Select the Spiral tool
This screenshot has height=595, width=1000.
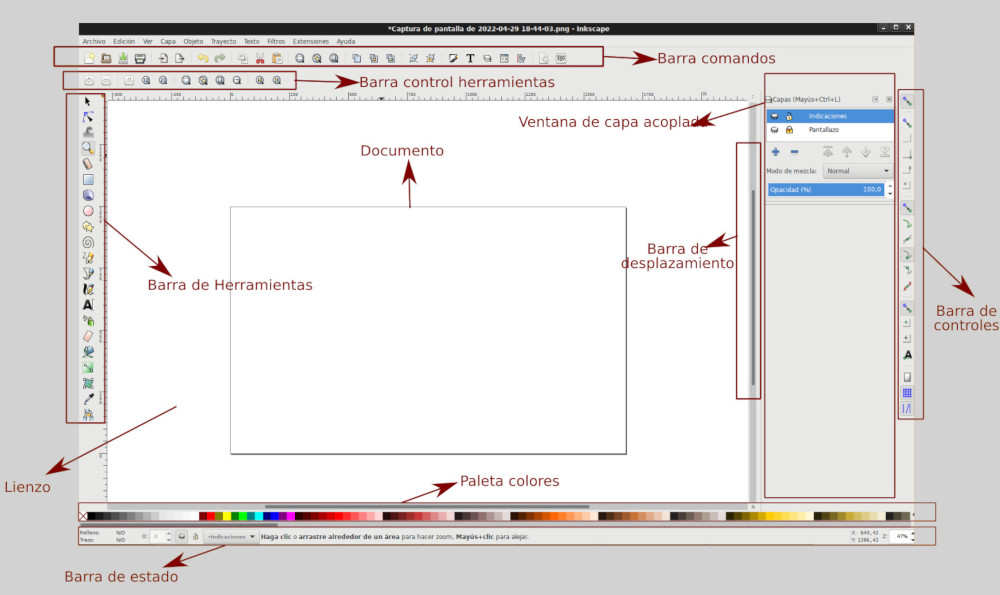88,242
